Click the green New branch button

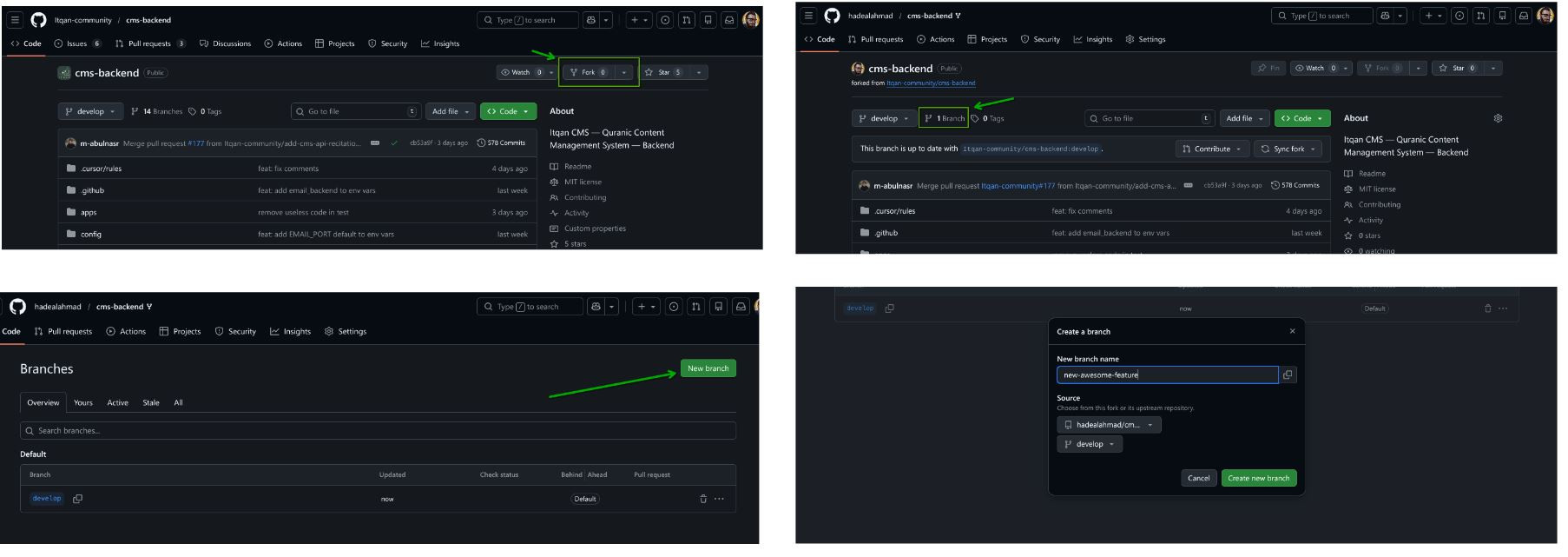coord(708,368)
